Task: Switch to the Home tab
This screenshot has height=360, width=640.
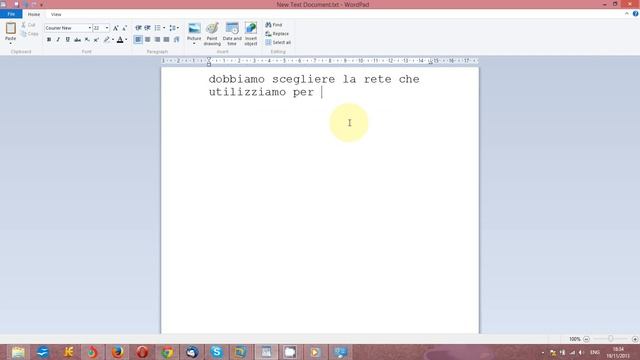Action: [34, 14]
